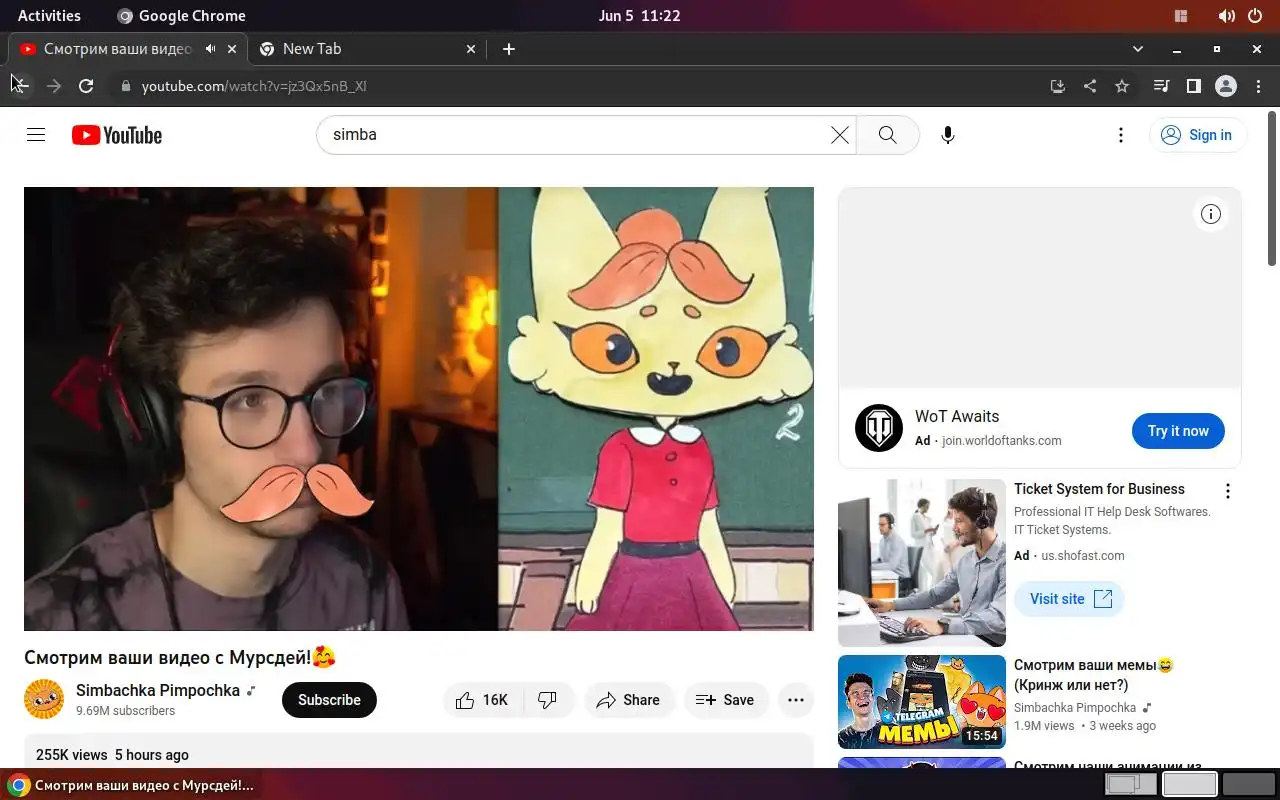Click the video player to pause
This screenshot has height=800, width=1280.
point(419,409)
